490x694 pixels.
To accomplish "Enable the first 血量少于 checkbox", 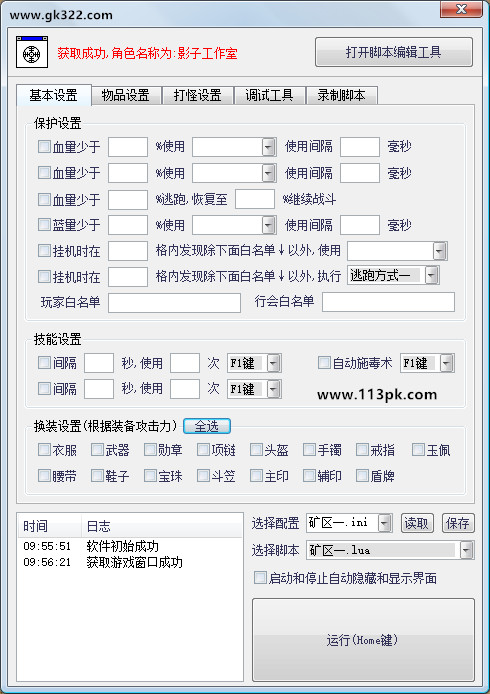I will [x=44, y=147].
